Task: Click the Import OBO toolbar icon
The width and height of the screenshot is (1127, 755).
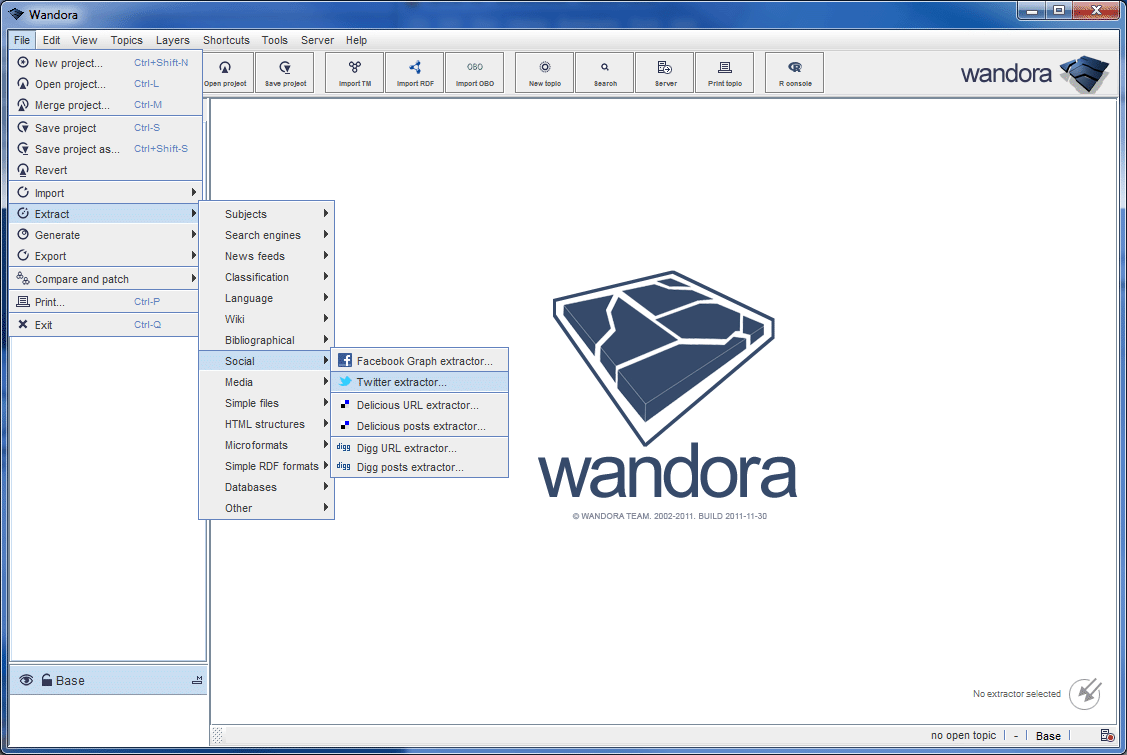Action: pos(474,72)
